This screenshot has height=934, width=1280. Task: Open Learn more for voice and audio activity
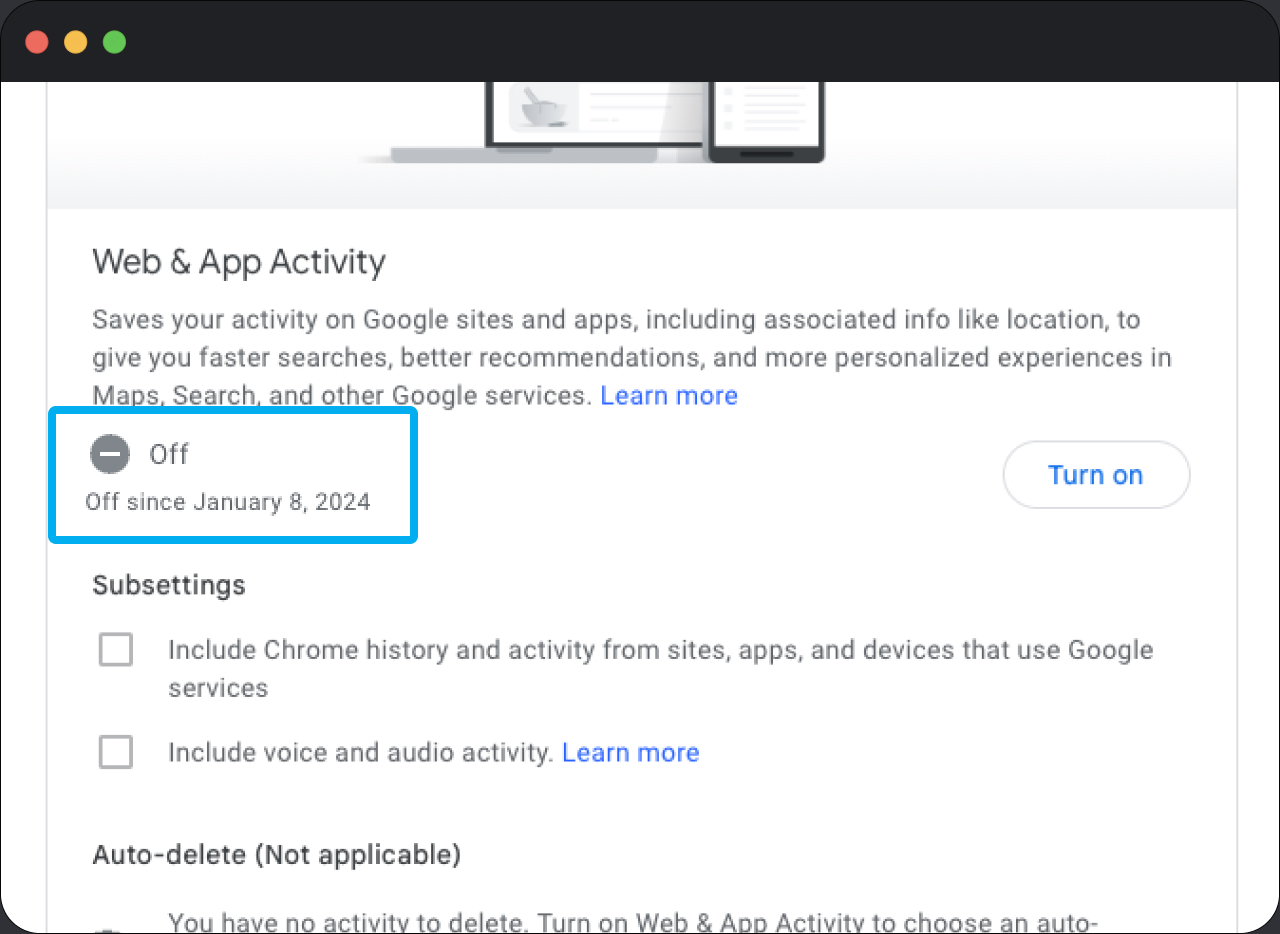coord(631,752)
